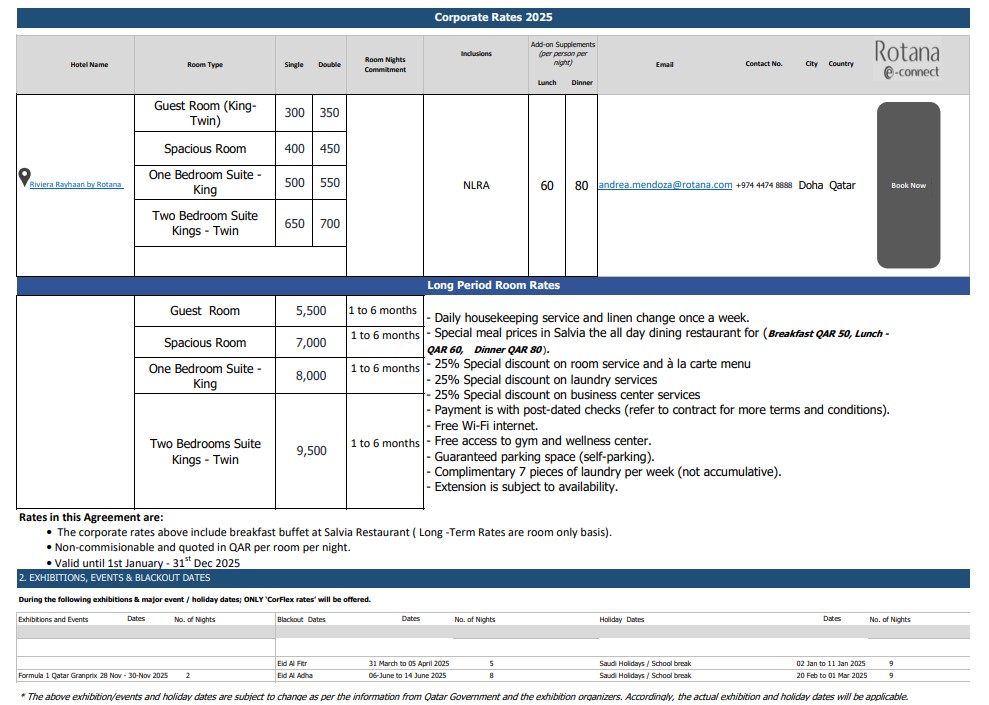Select the Corporate Rates 2025 title bar
This screenshot has height=705, width=989.
493,18
